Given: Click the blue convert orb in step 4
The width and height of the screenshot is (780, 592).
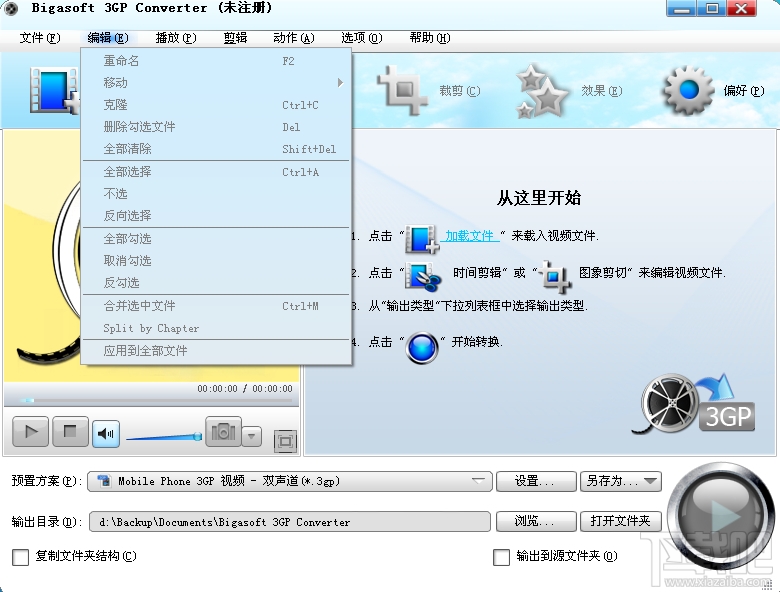Looking at the screenshot, I should pyautogui.click(x=422, y=348).
